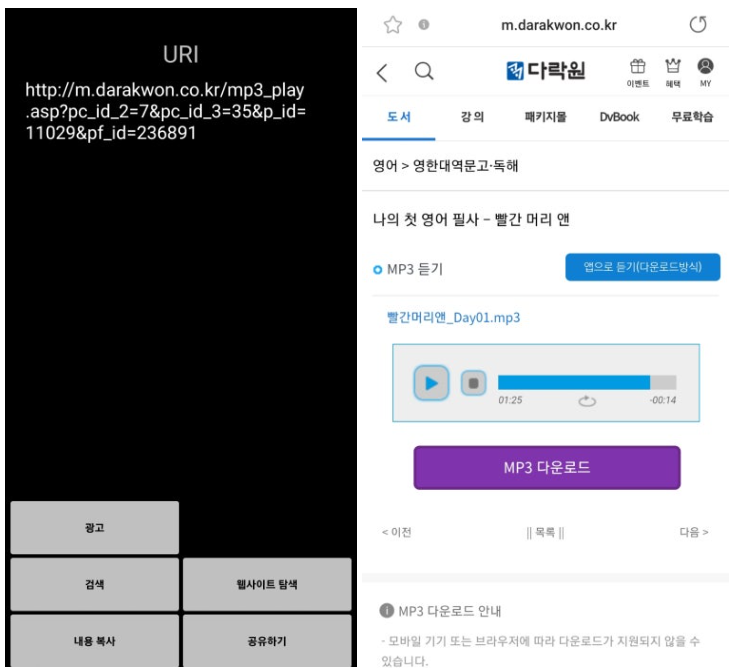This screenshot has height=668, width=736.
Task: Click the 검색 button in URI panel
Action: [94, 584]
